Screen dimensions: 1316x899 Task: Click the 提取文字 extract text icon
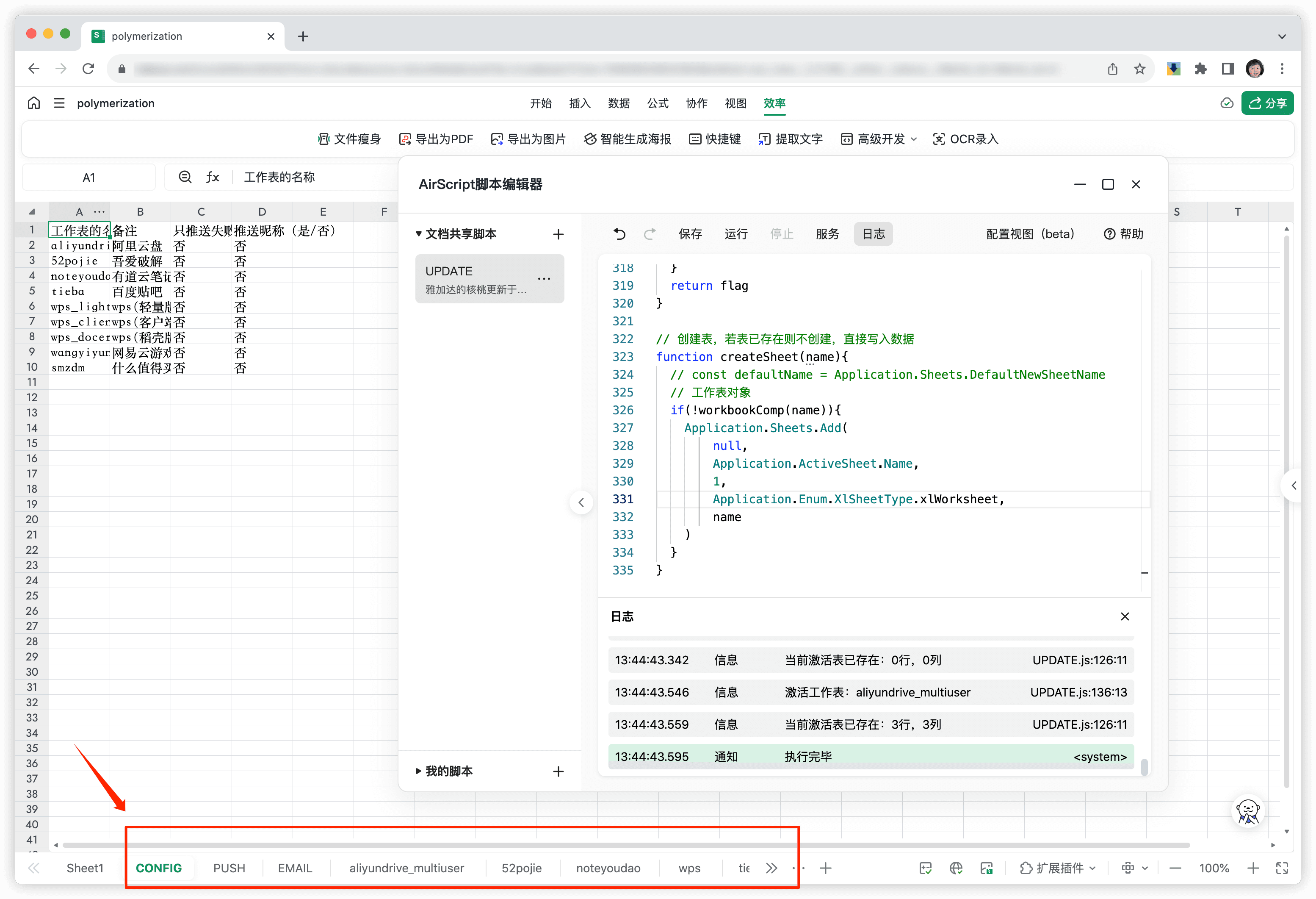(x=790, y=139)
